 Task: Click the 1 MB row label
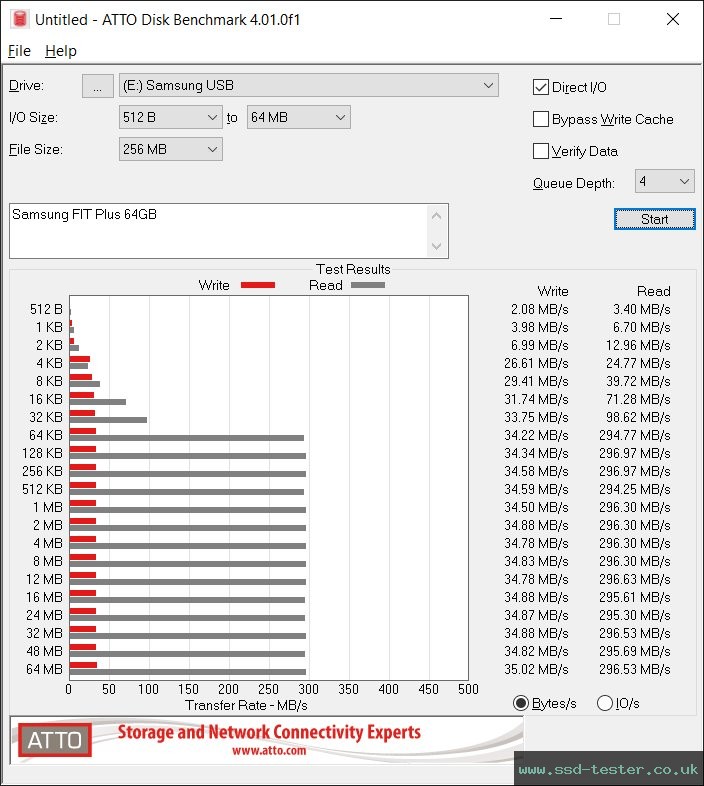48,507
